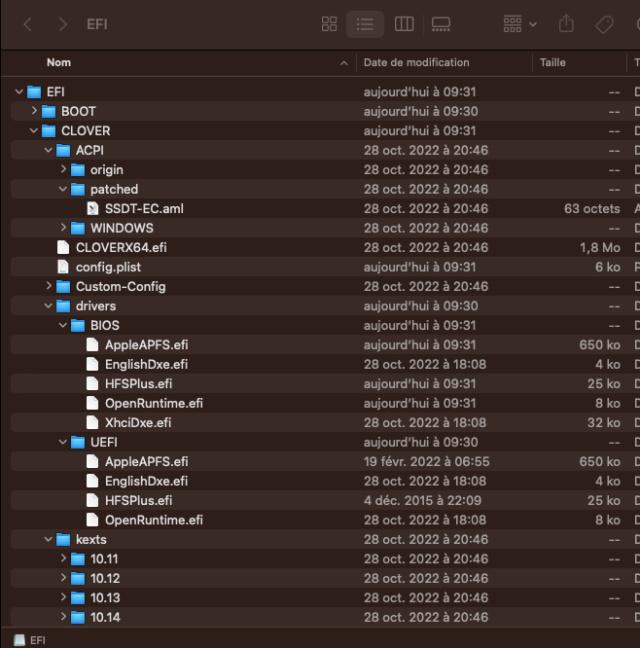The height and width of the screenshot is (648, 640).
Task: Collapse the top-level EFI folder
Action: point(19,91)
